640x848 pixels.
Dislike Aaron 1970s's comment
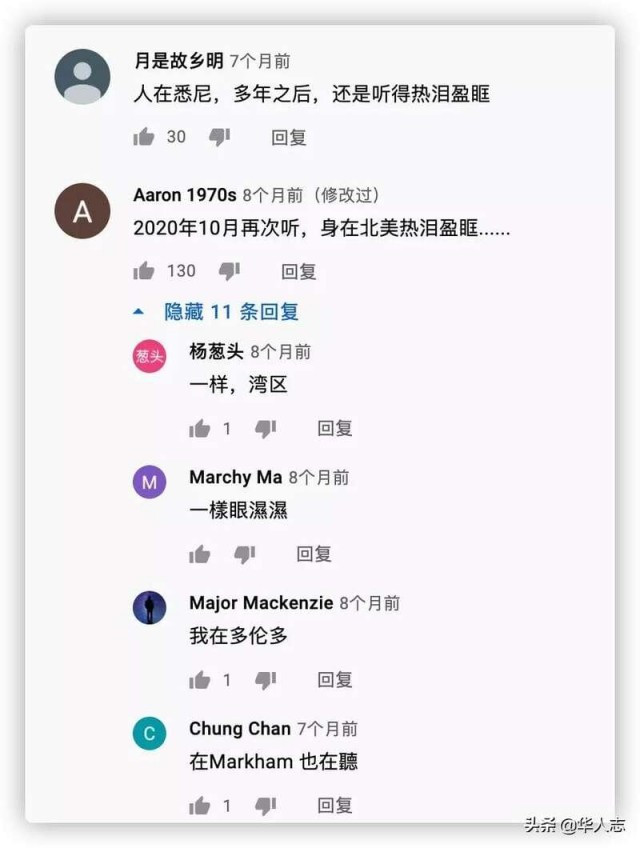[229, 271]
